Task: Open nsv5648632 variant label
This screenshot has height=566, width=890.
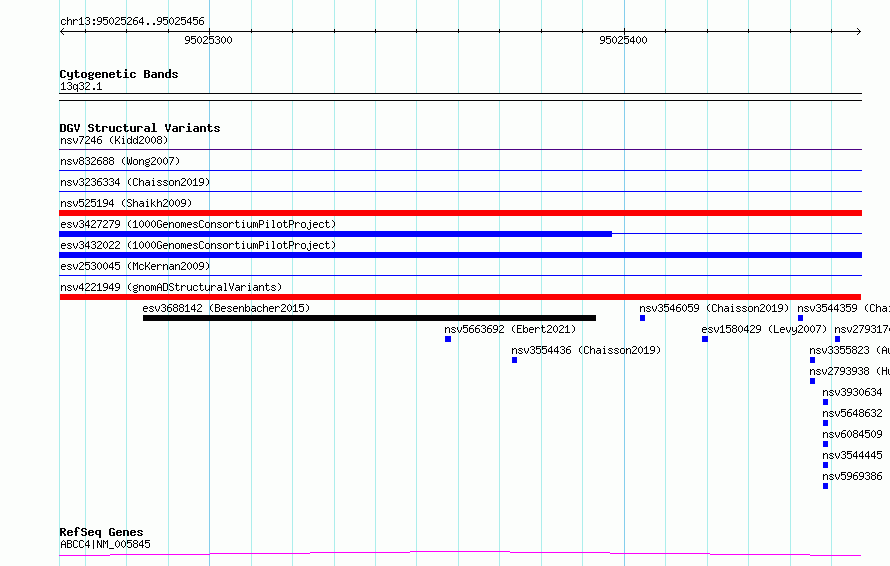Action: tap(852, 413)
